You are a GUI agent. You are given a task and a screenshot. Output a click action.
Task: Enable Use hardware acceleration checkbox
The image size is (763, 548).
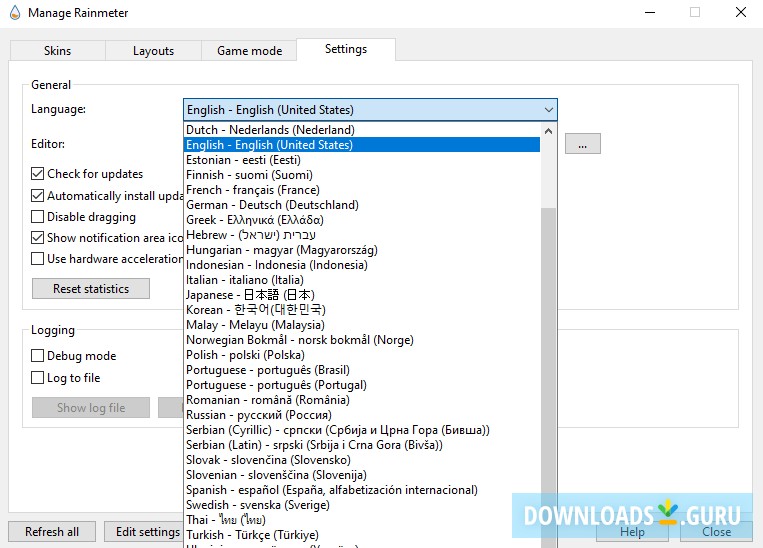pyautogui.click(x=37, y=258)
